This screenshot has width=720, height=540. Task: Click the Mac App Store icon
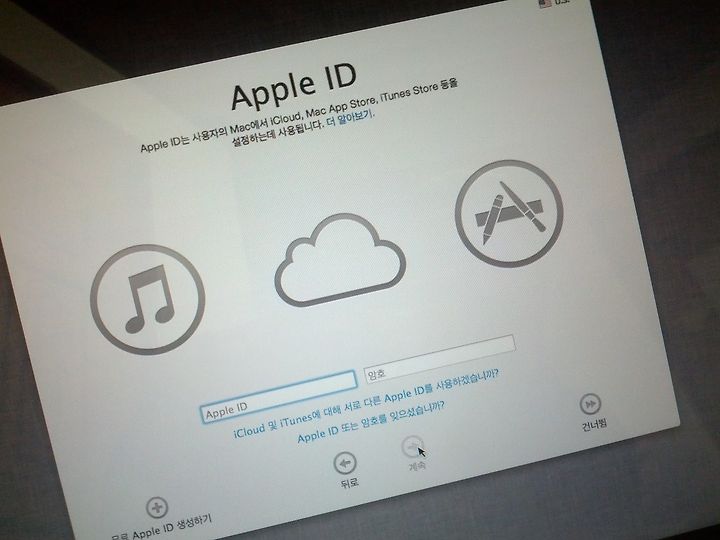[509, 214]
